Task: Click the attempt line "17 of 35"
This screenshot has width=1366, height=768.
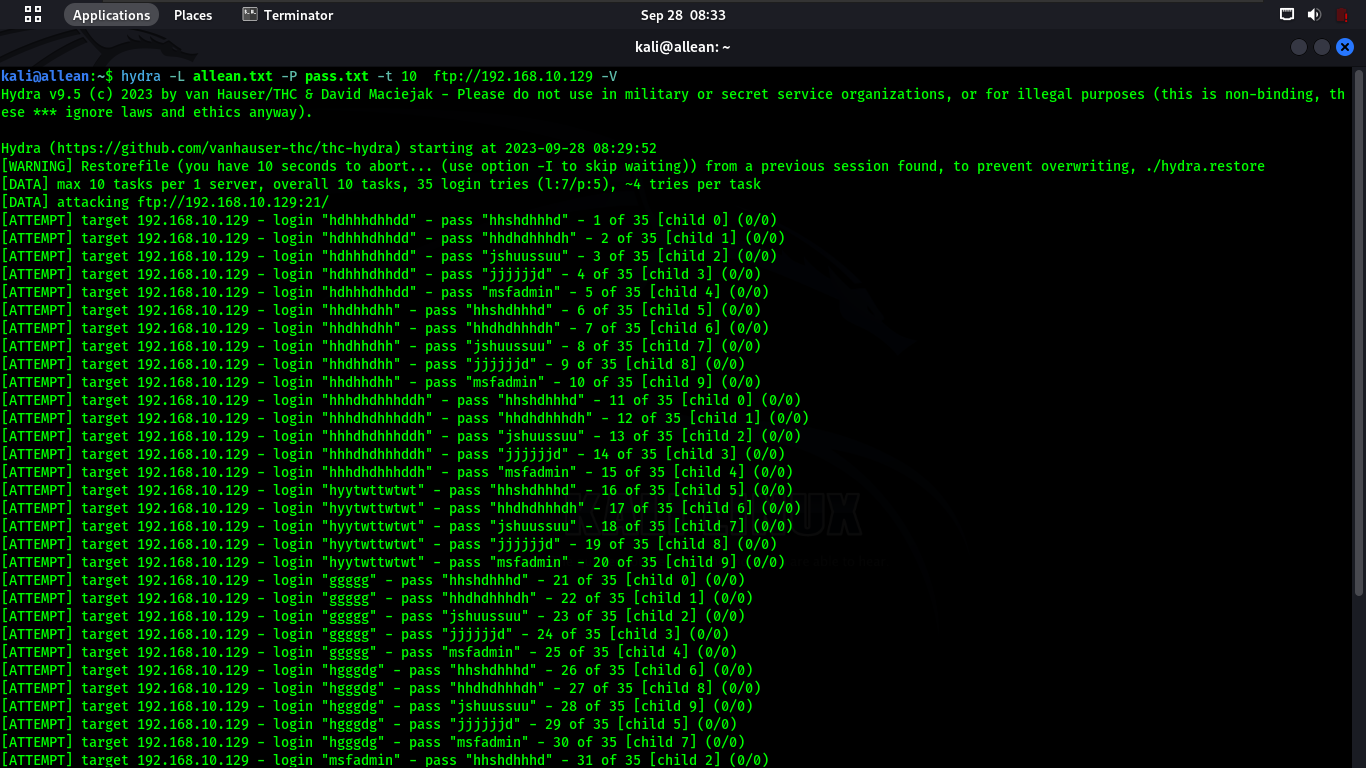Action: pos(401,508)
